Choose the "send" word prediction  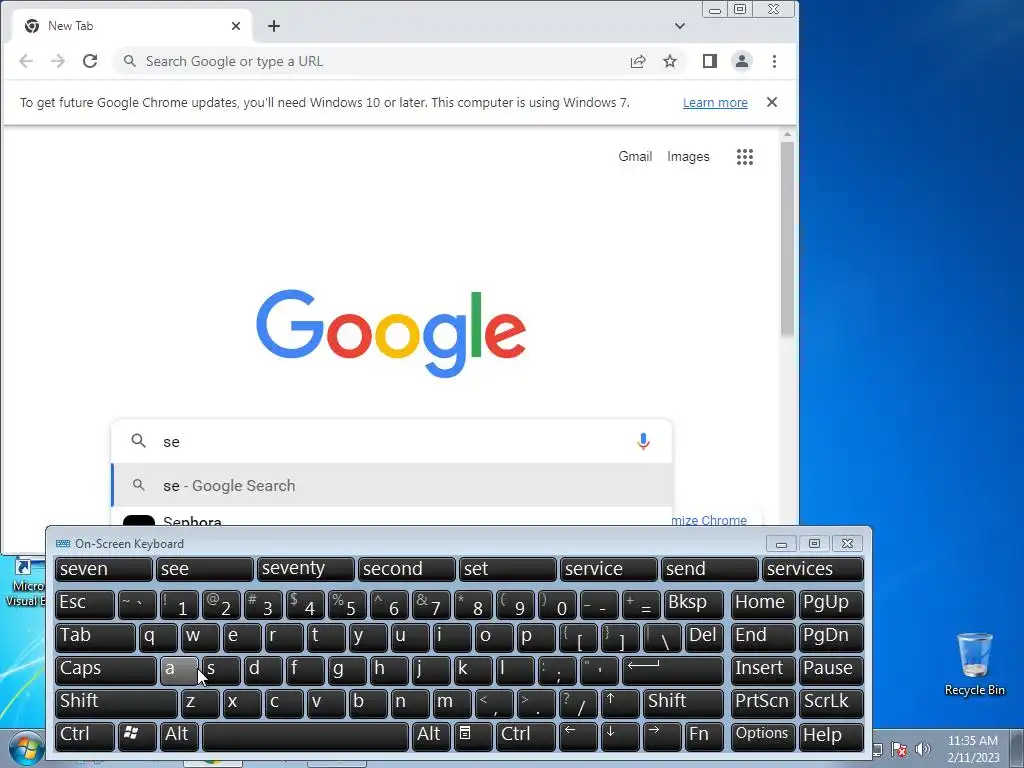[709, 569]
